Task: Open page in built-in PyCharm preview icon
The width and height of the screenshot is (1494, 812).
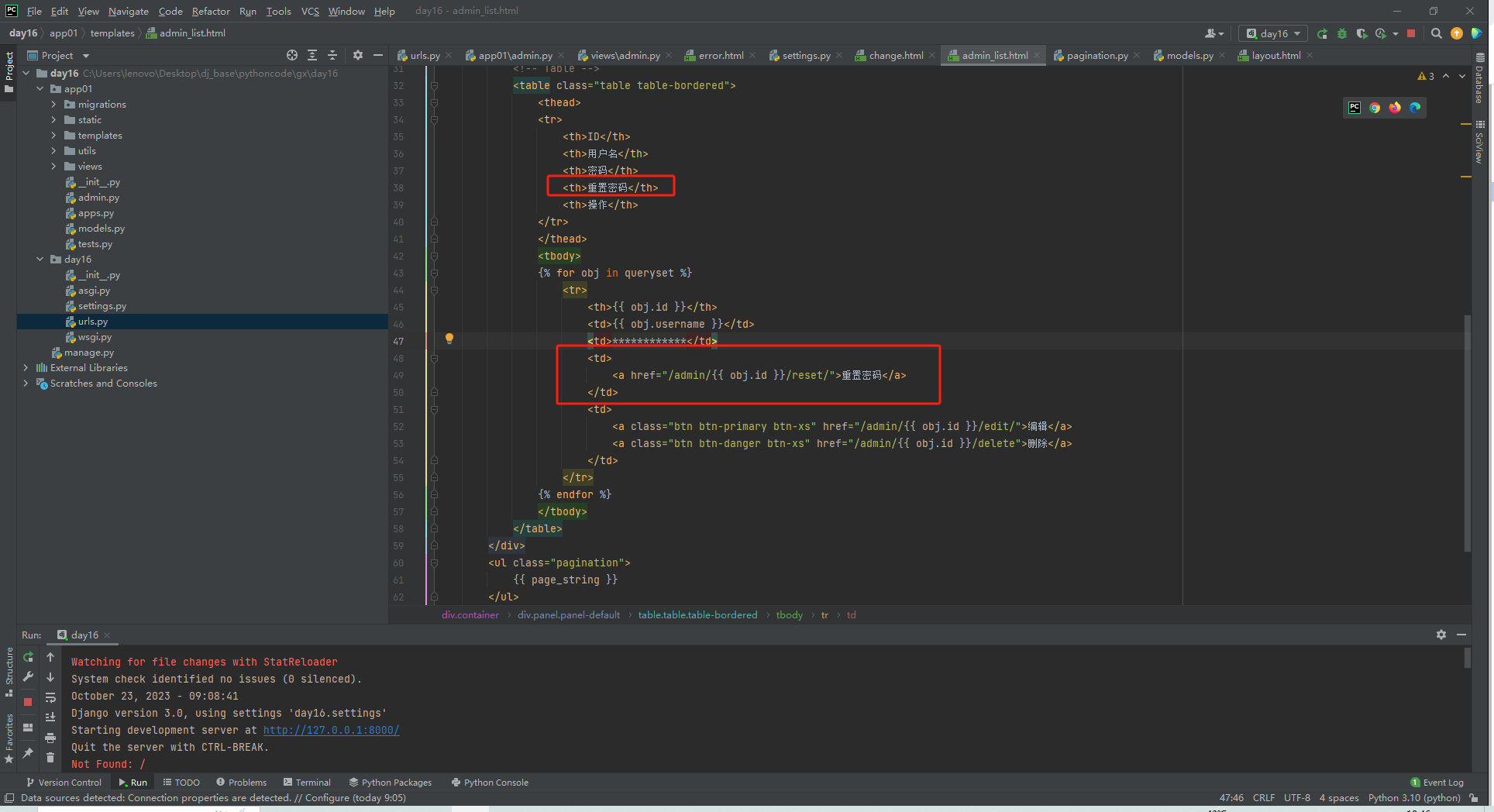Action: (1355, 108)
